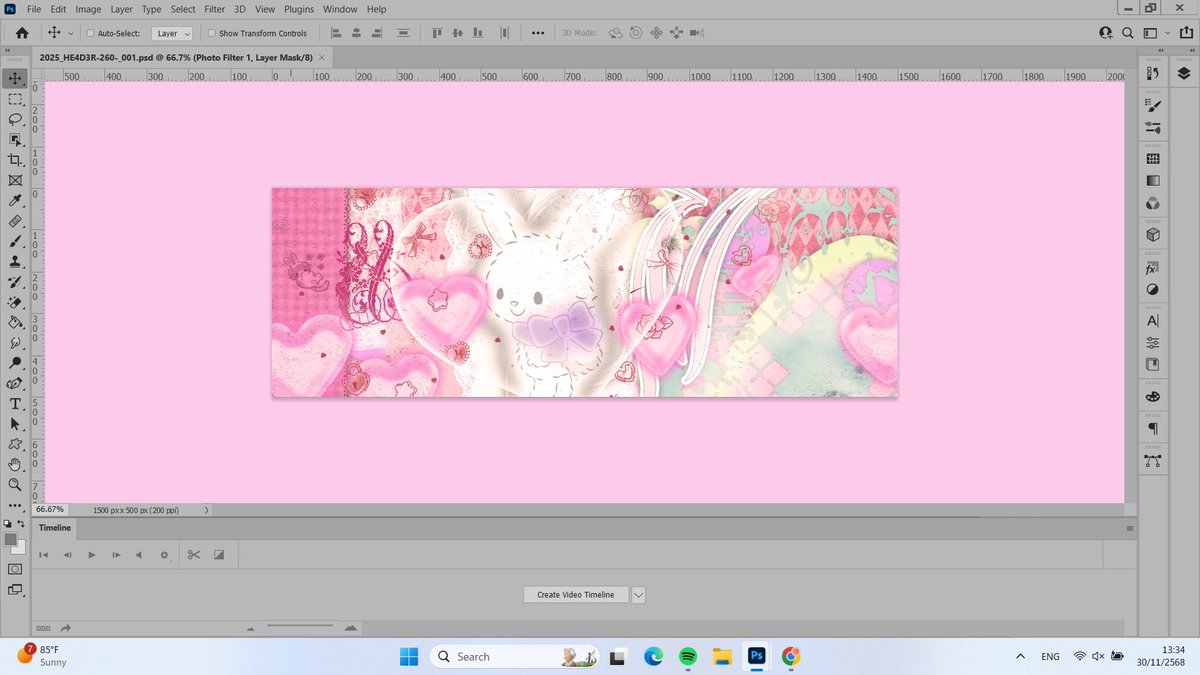
Task: Select the Eraser tool
Action: coord(15,302)
